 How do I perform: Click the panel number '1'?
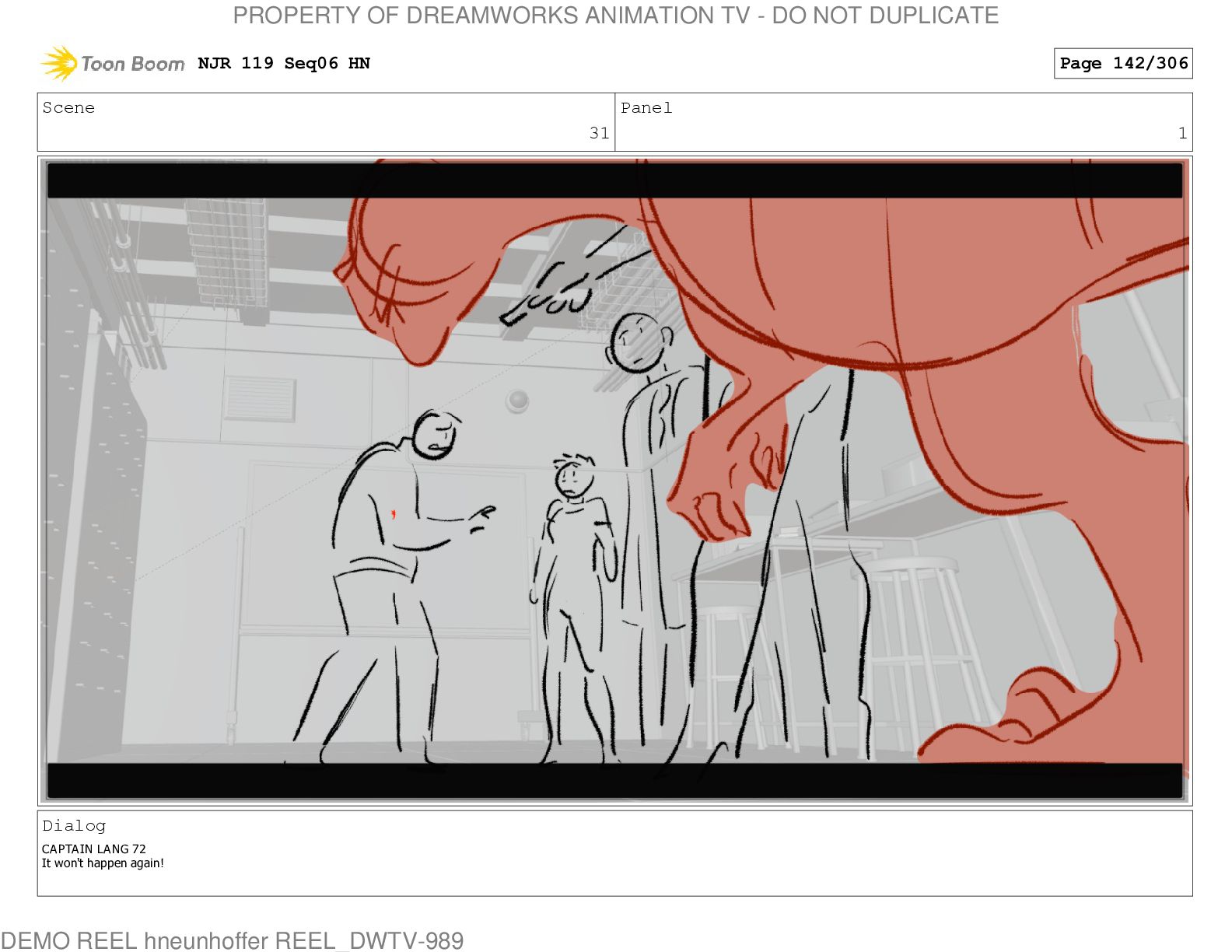click(x=1182, y=133)
